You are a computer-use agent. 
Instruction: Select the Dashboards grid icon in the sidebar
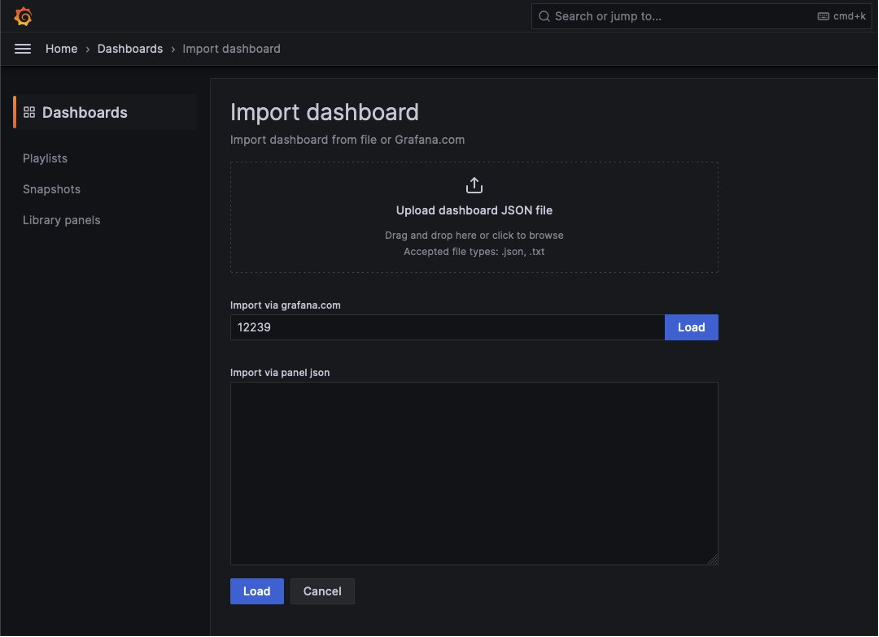(29, 112)
